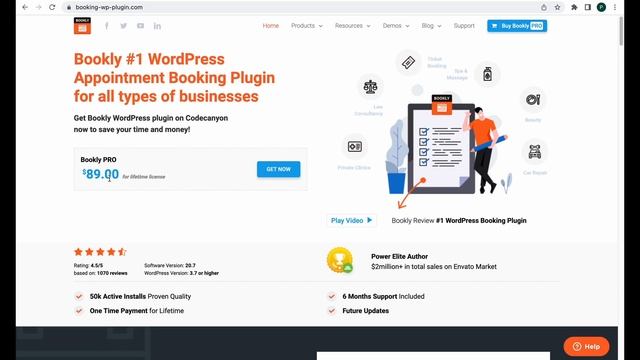Expand the Demos dropdown menu

[396, 26]
